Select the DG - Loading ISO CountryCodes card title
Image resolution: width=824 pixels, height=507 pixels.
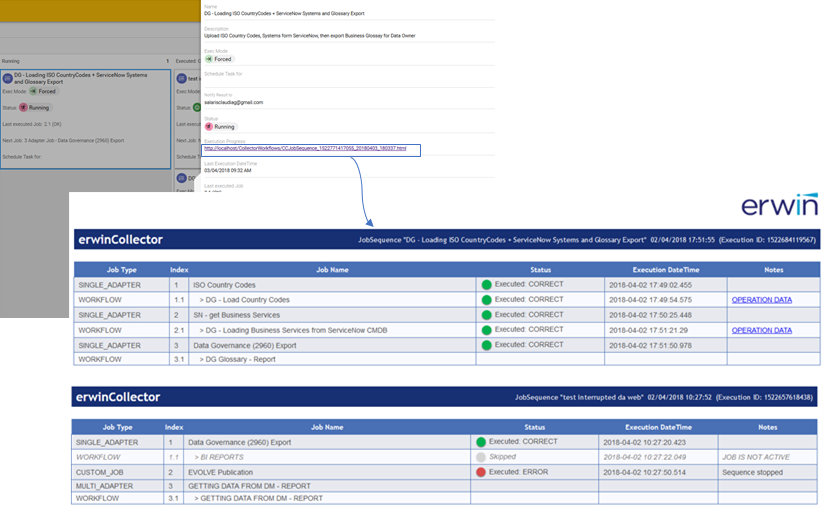[80, 78]
